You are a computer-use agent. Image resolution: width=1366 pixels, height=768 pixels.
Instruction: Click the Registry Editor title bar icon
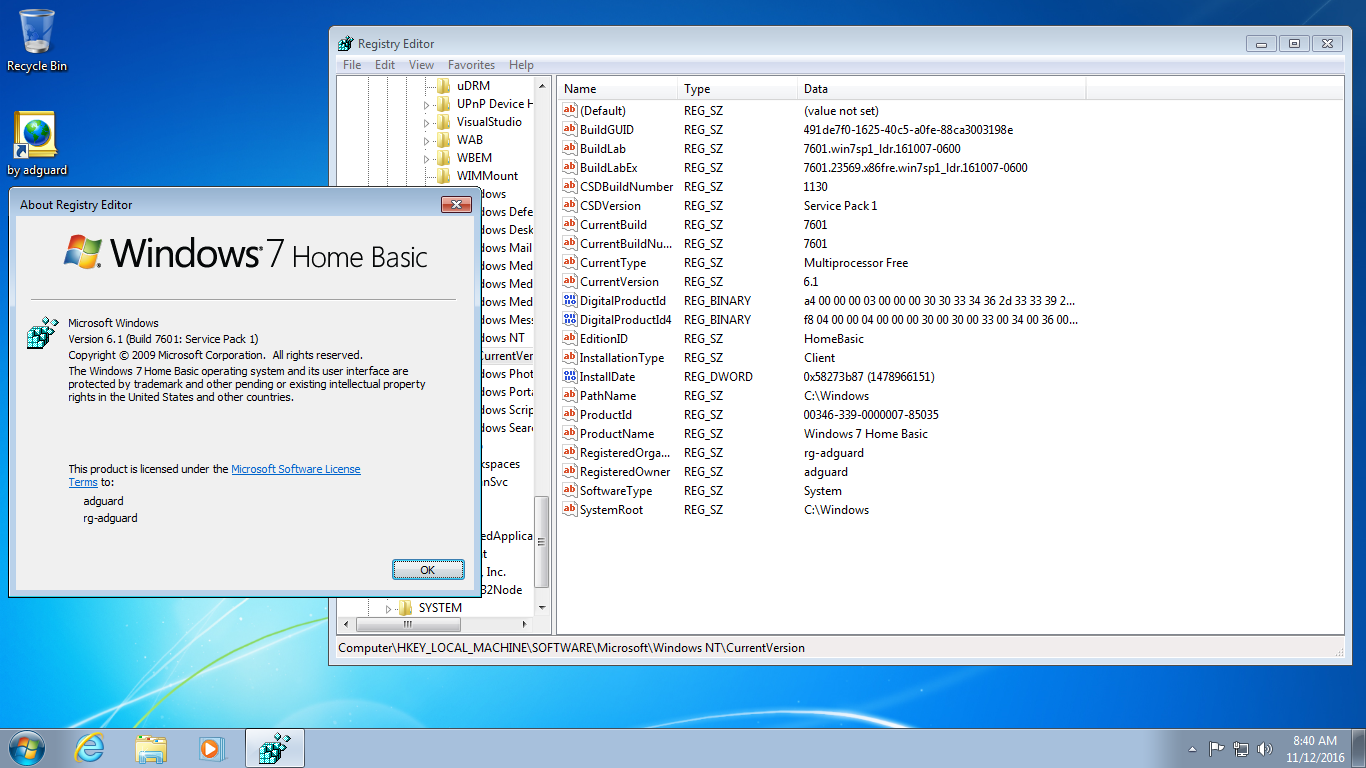(346, 43)
